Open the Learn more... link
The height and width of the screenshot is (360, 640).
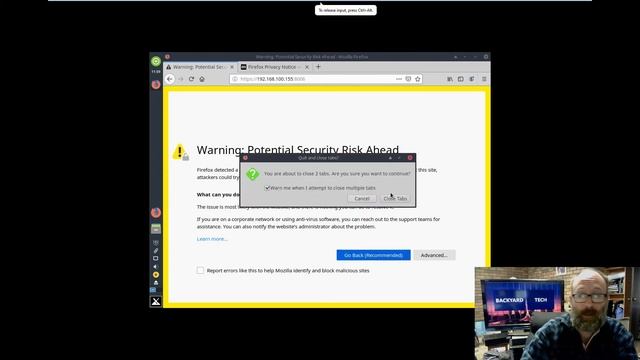[x=212, y=239]
